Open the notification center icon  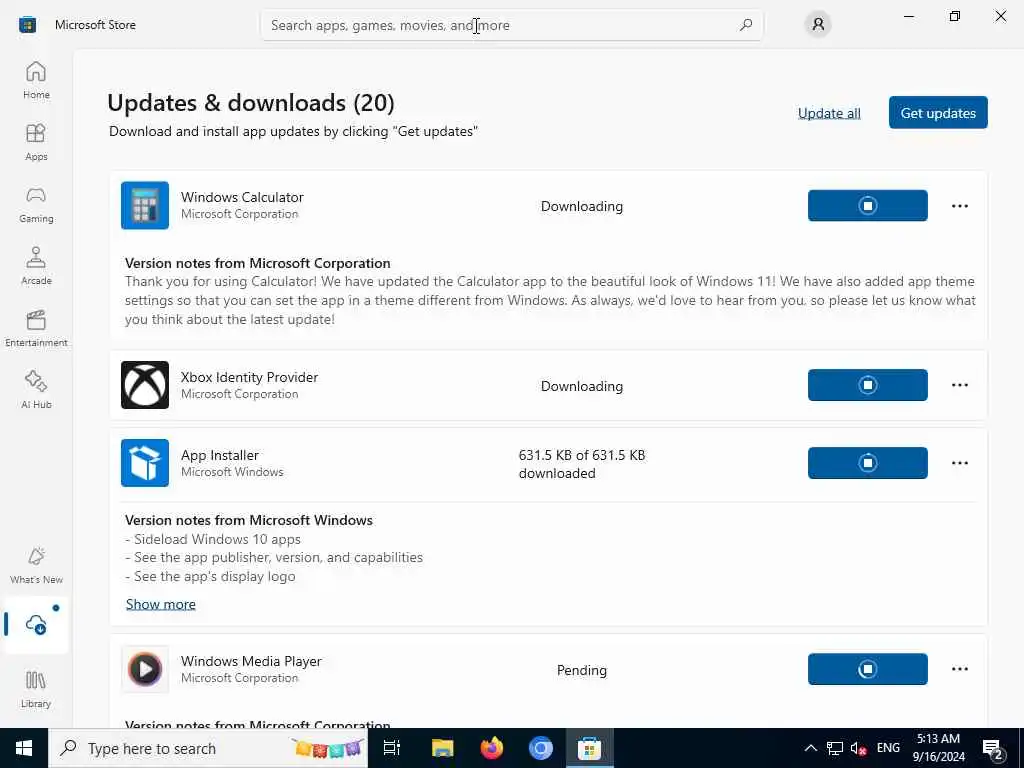993,749
